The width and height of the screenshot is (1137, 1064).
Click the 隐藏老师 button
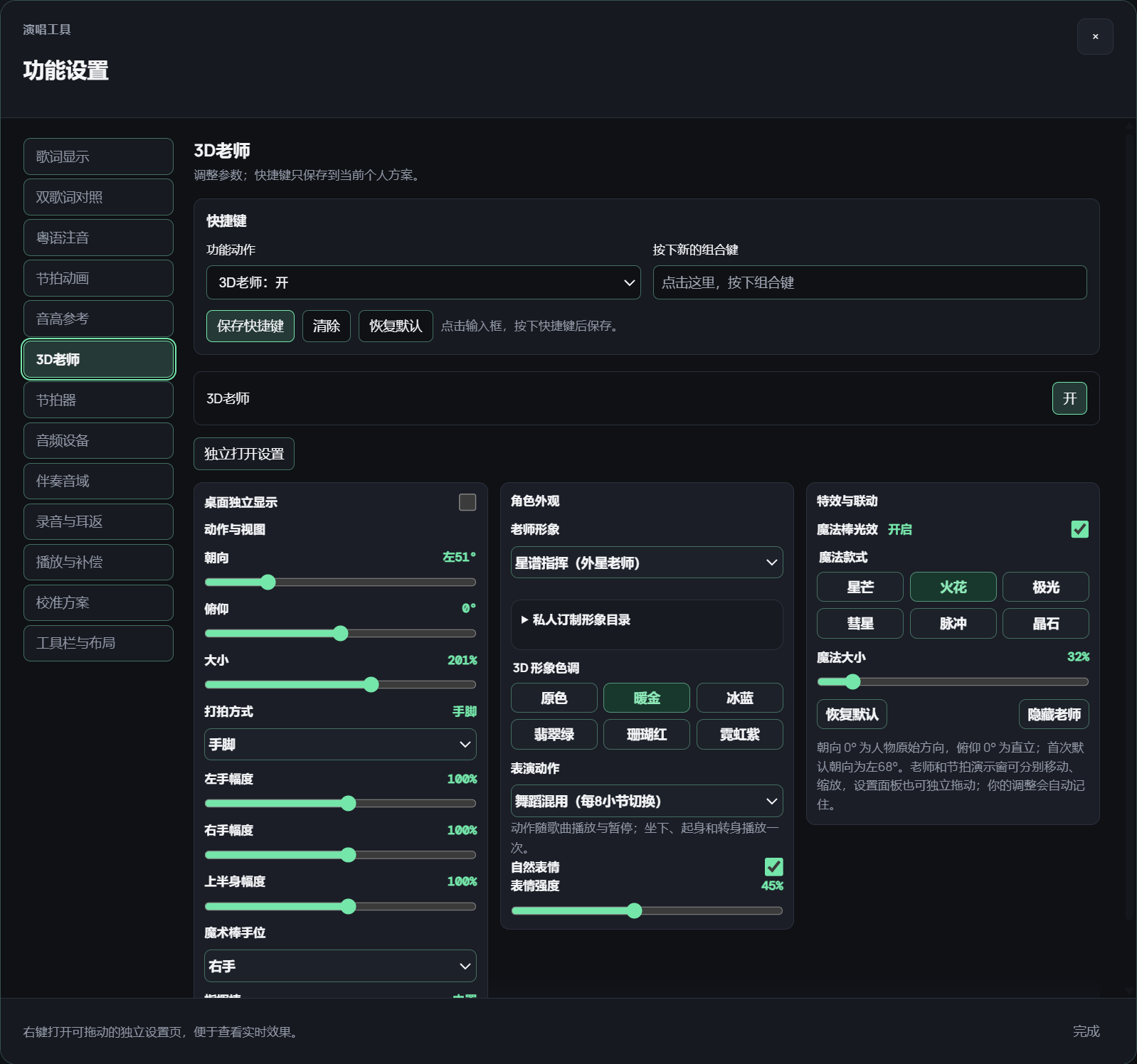1054,714
